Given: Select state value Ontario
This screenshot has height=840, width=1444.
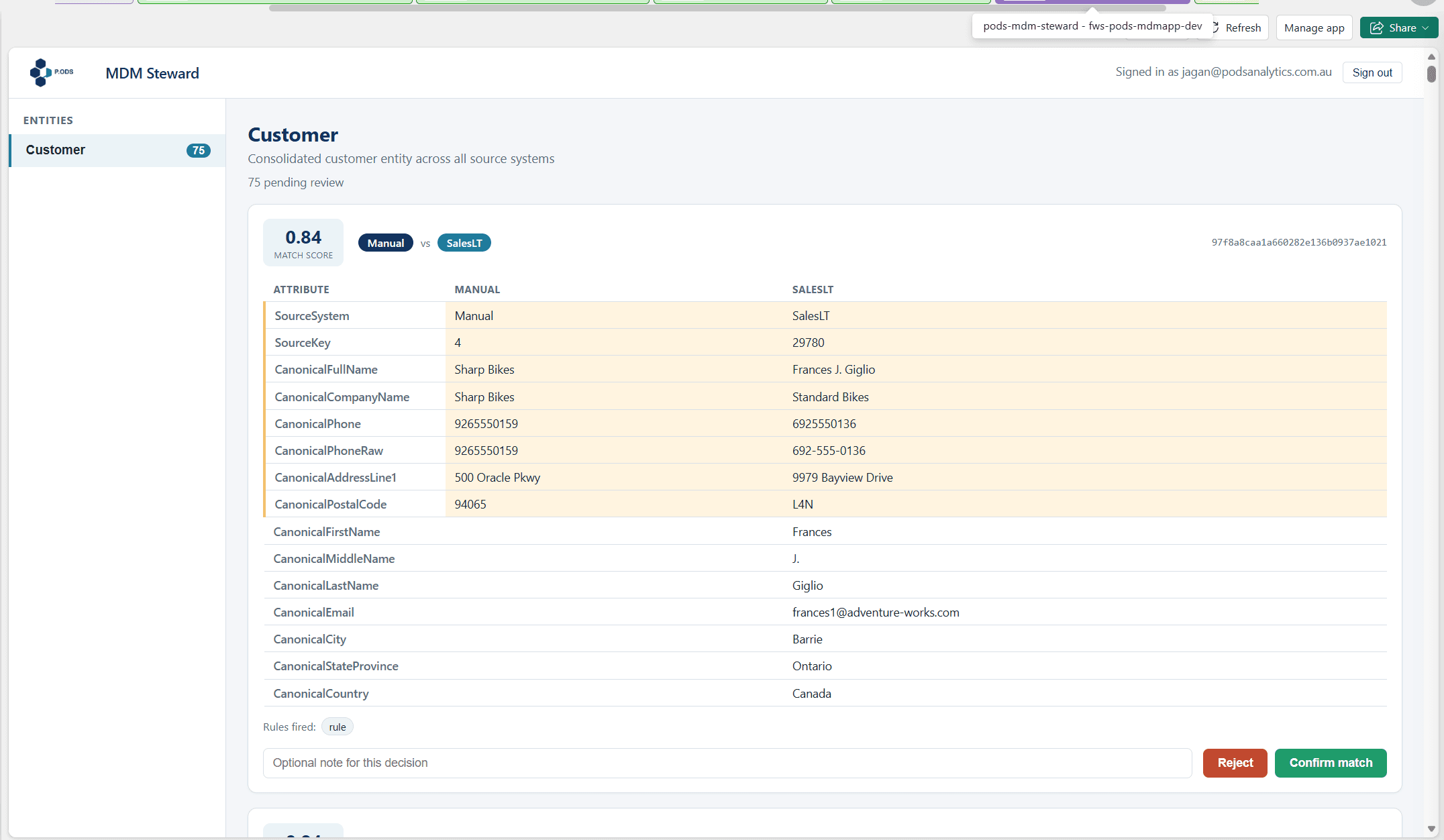Looking at the screenshot, I should [x=812, y=666].
